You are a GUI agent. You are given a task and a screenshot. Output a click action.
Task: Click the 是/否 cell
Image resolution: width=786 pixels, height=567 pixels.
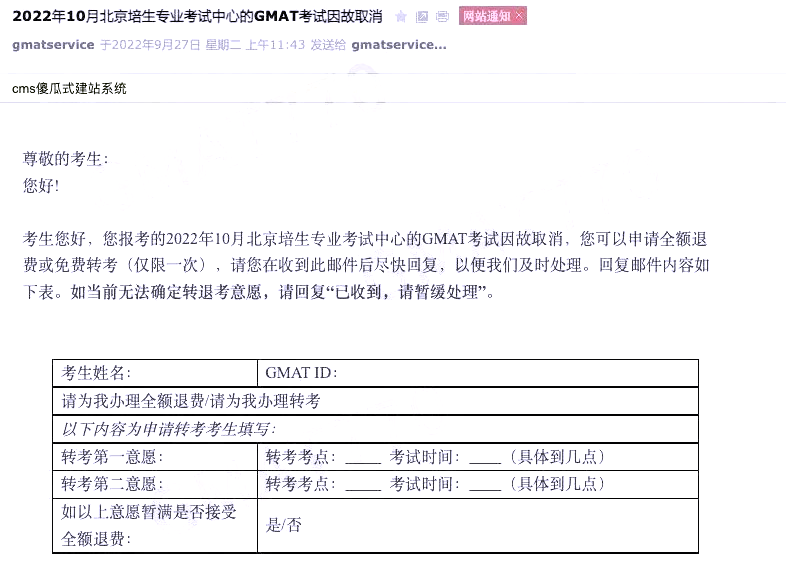(478, 525)
